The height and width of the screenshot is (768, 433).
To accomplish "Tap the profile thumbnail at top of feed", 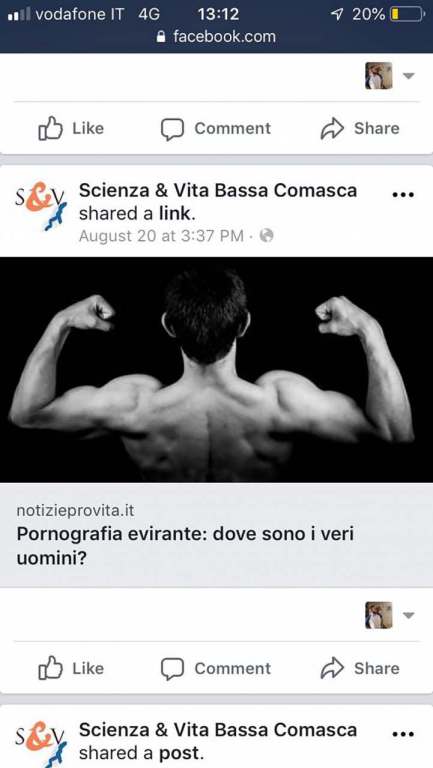I will point(379,75).
